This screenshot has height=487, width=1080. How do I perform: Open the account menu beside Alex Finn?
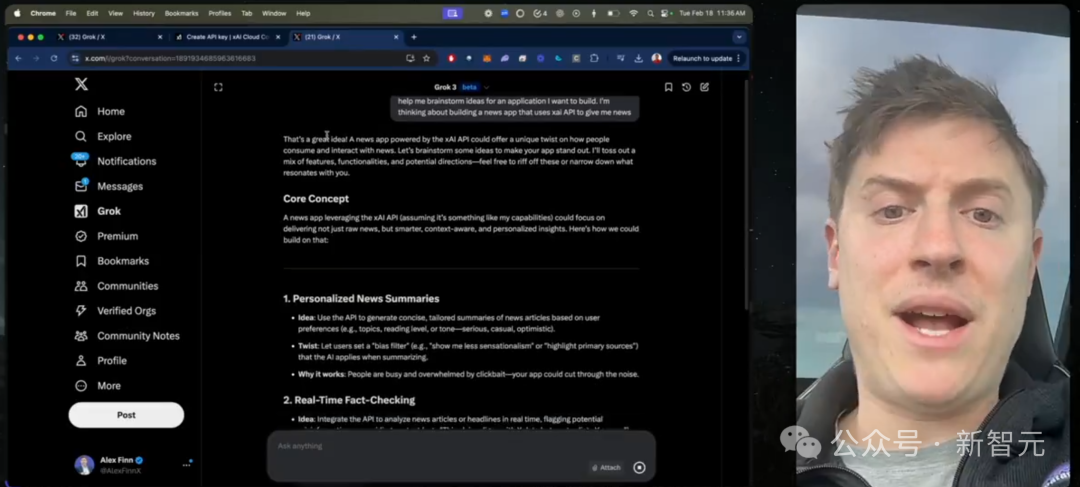point(186,465)
